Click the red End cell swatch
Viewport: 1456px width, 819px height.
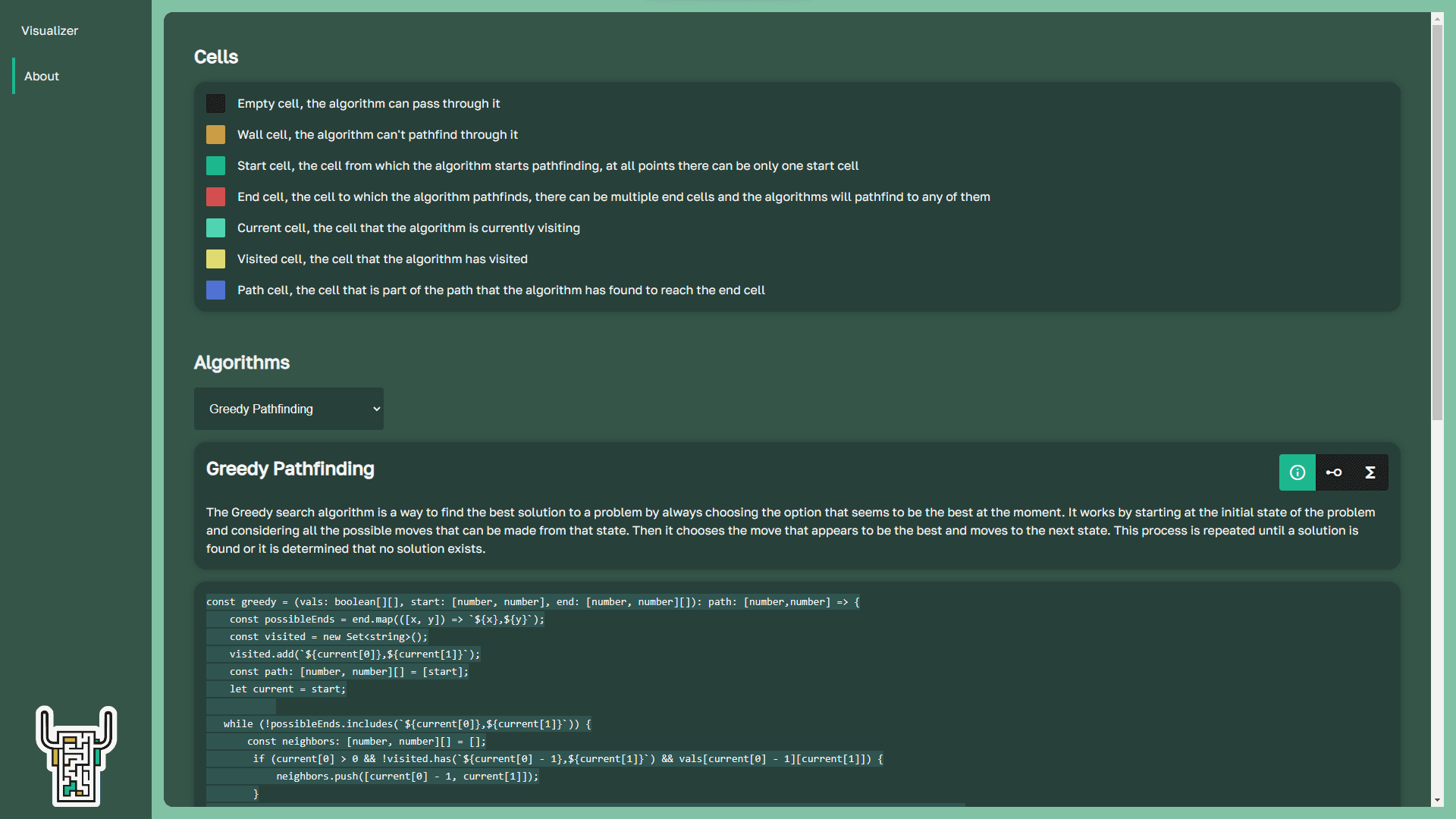click(215, 197)
